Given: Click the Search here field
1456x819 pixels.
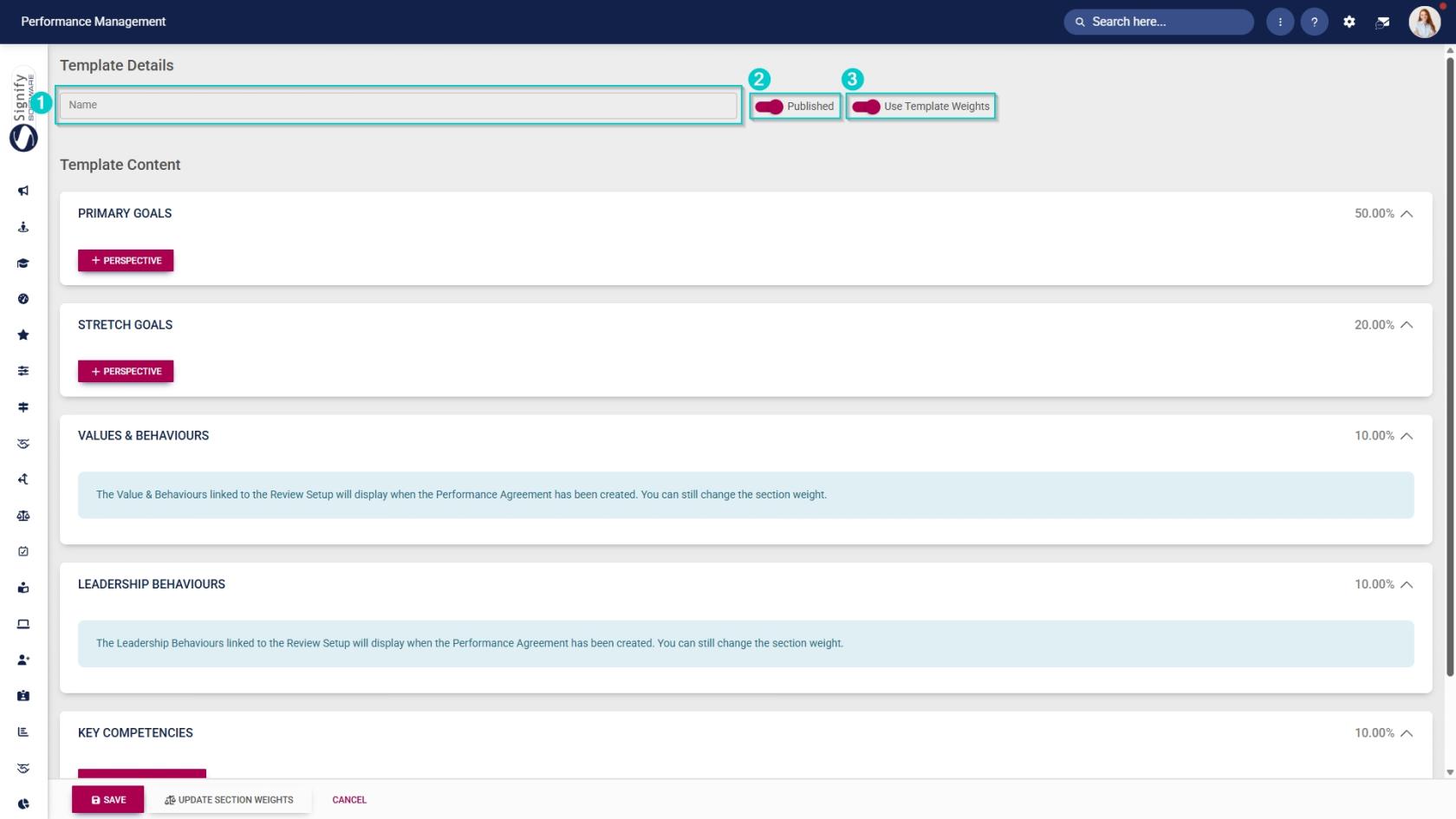Looking at the screenshot, I should (1159, 22).
